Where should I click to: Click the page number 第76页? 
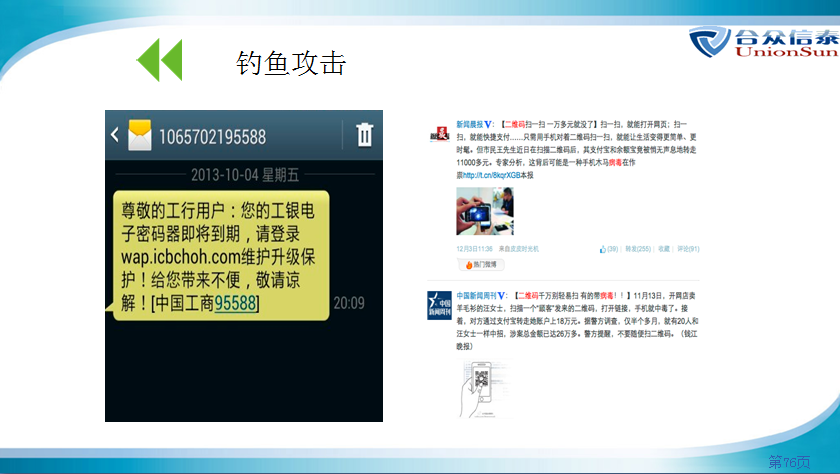click(x=789, y=462)
